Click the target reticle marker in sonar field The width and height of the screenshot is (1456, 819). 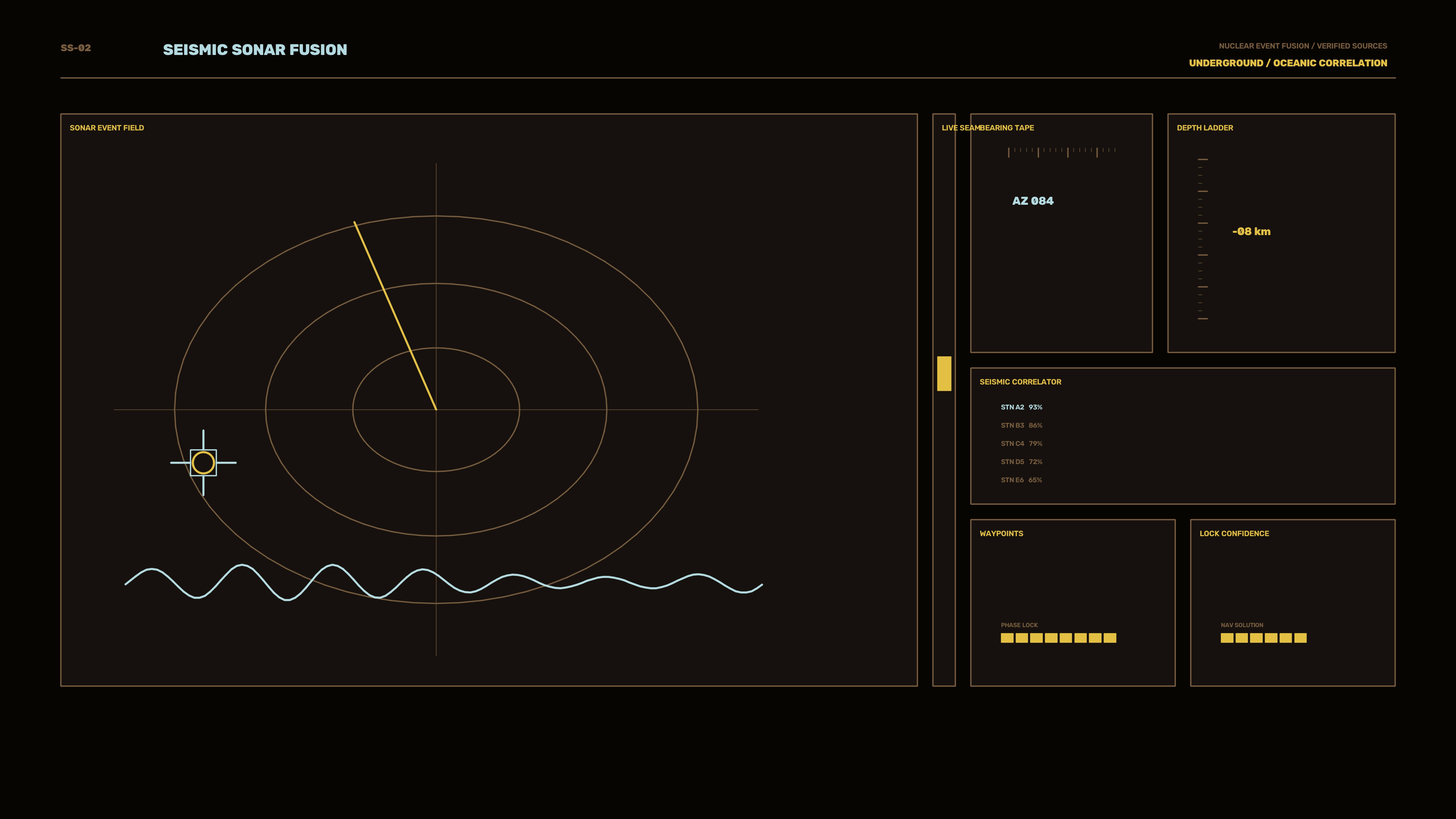[x=204, y=463]
